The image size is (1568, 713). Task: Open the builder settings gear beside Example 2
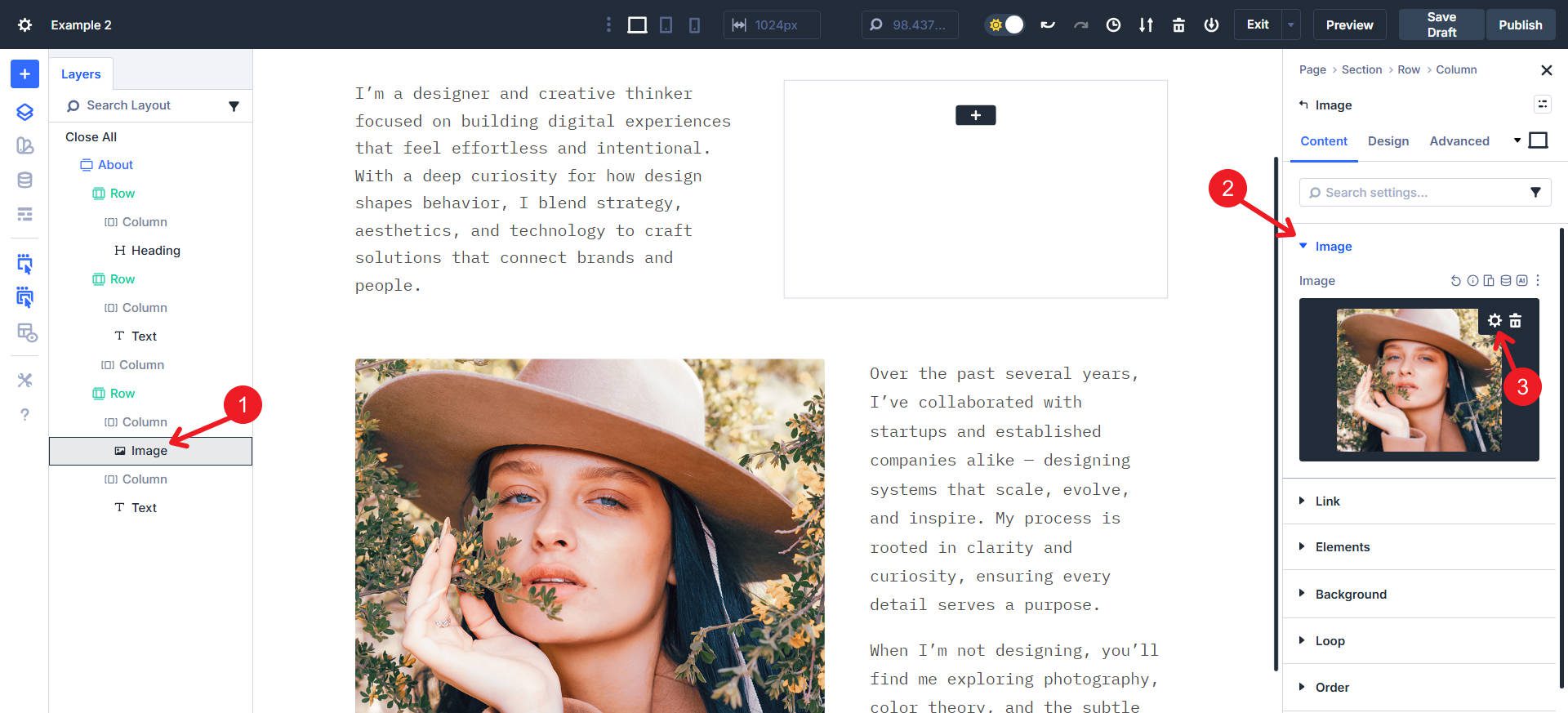click(x=24, y=25)
